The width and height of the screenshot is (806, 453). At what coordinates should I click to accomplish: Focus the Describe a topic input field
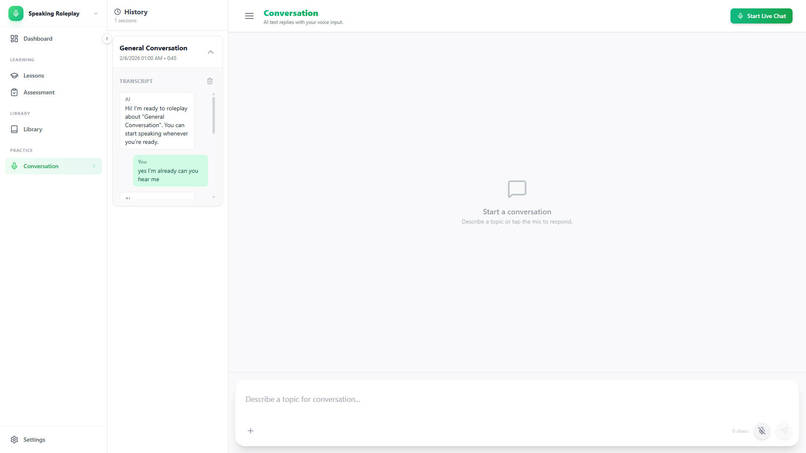pos(517,400)
